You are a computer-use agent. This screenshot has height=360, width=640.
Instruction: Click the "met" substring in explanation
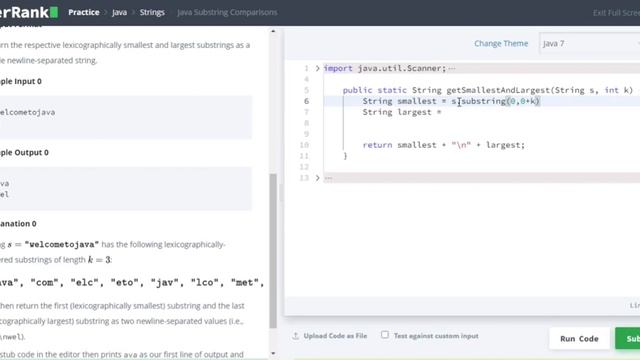pyautogui.click(x=244, y=282)
